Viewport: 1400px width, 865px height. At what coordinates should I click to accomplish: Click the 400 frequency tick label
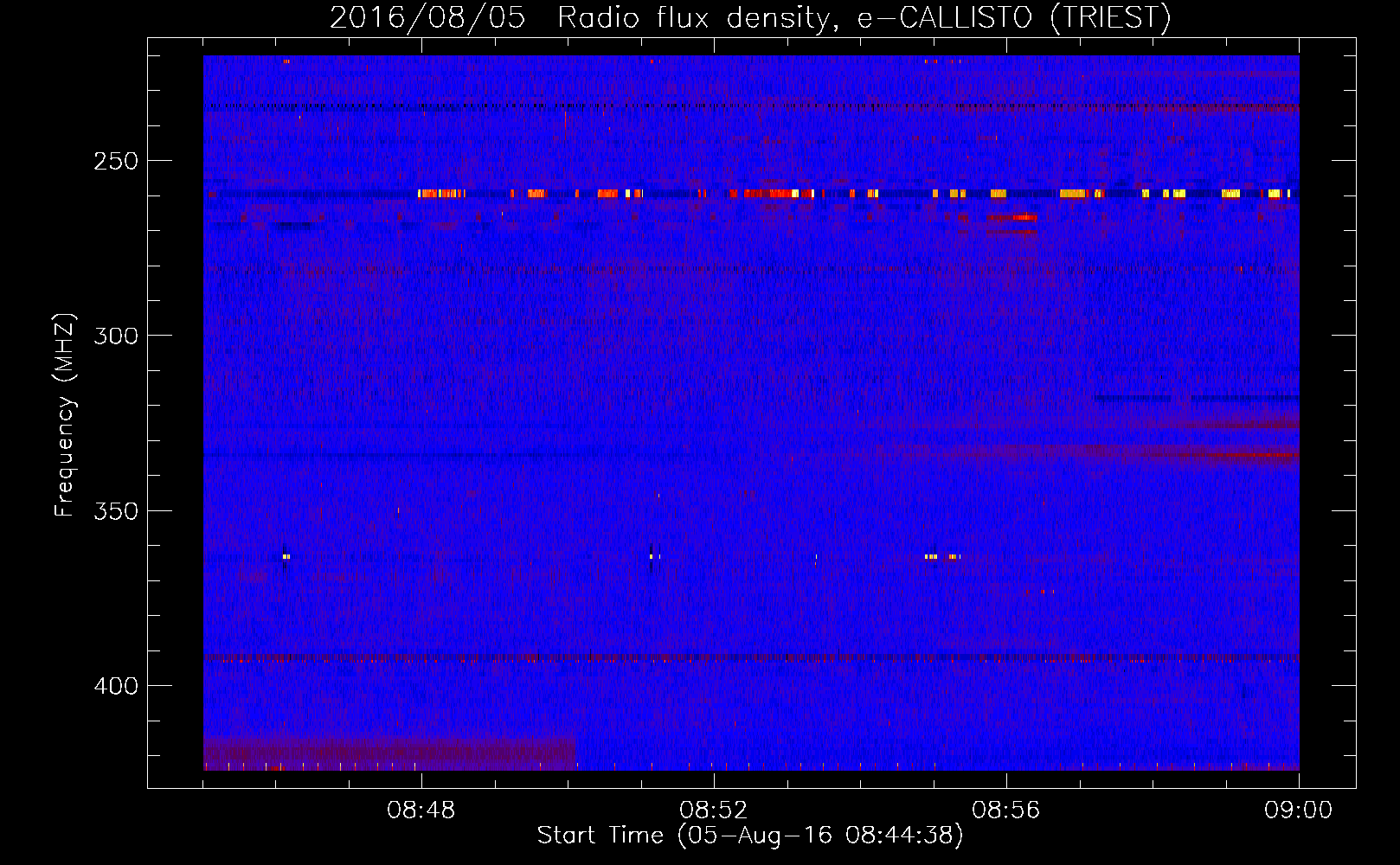(x=116, y=686)
